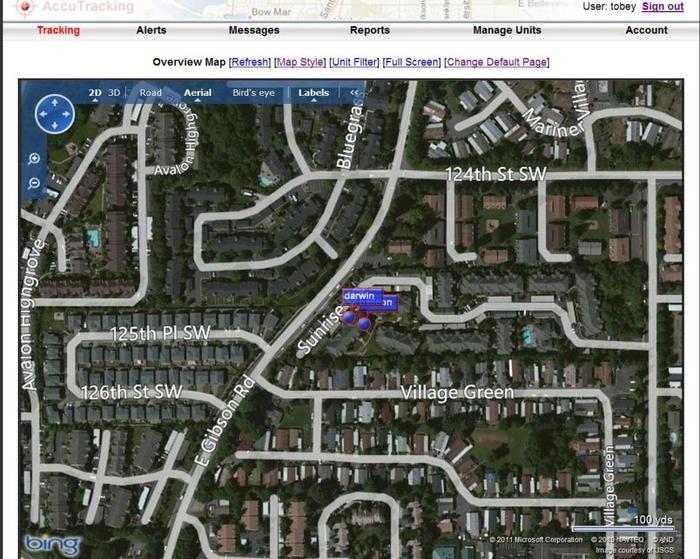This screenshot has height=559, width=700.
Task: Open the map in Full Screen
Action: 412,62
